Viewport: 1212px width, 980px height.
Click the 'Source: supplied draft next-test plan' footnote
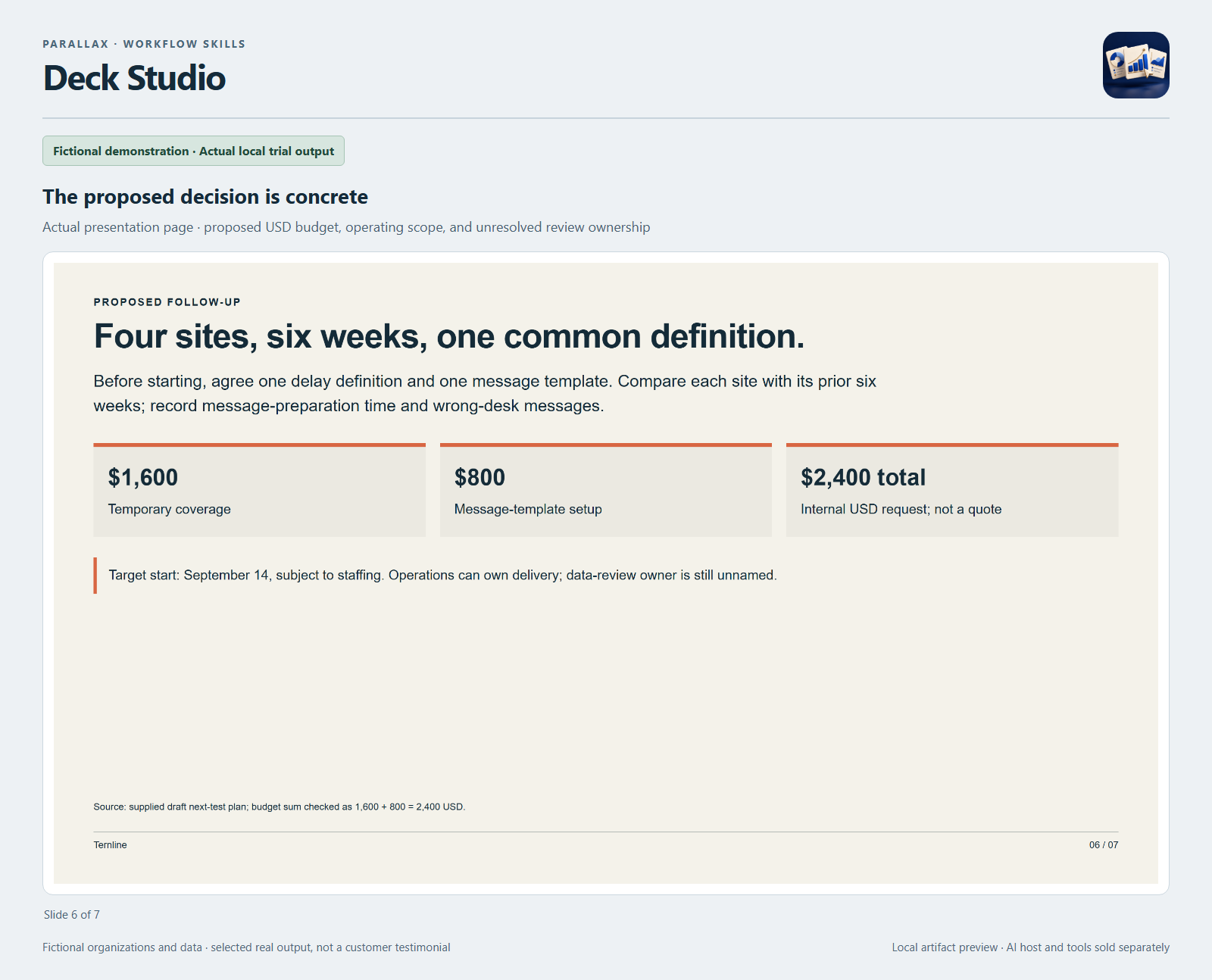[x=279, y=807]
